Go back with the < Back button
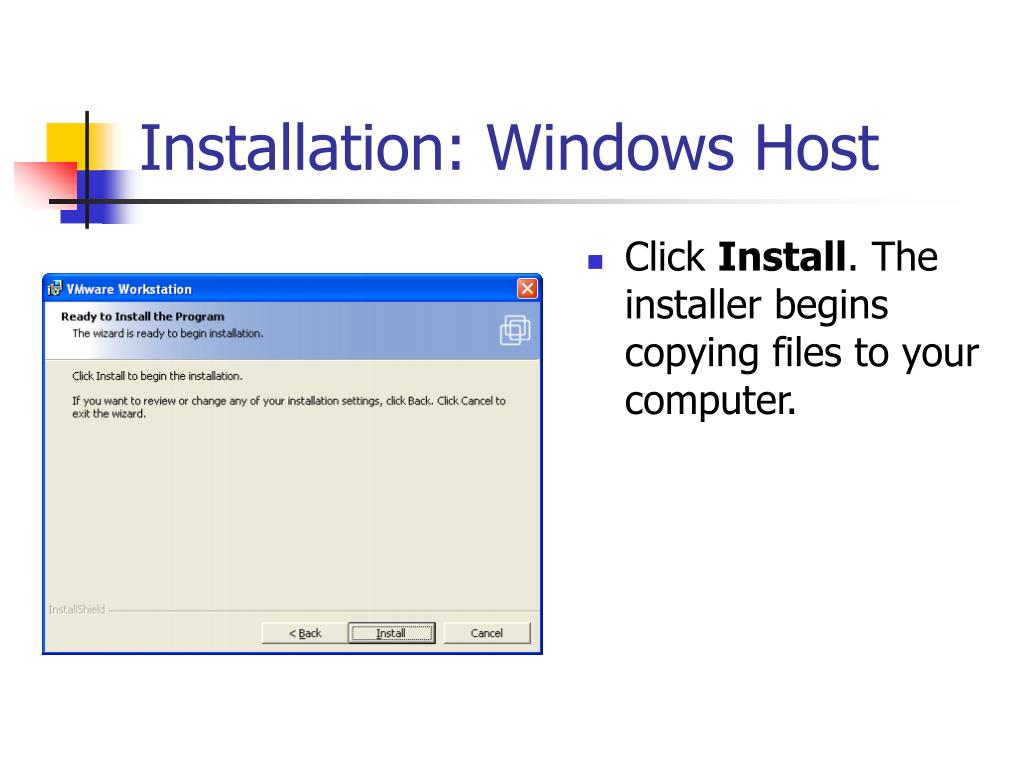This screenshot has width=1024, height=768. tap(304, 633)
